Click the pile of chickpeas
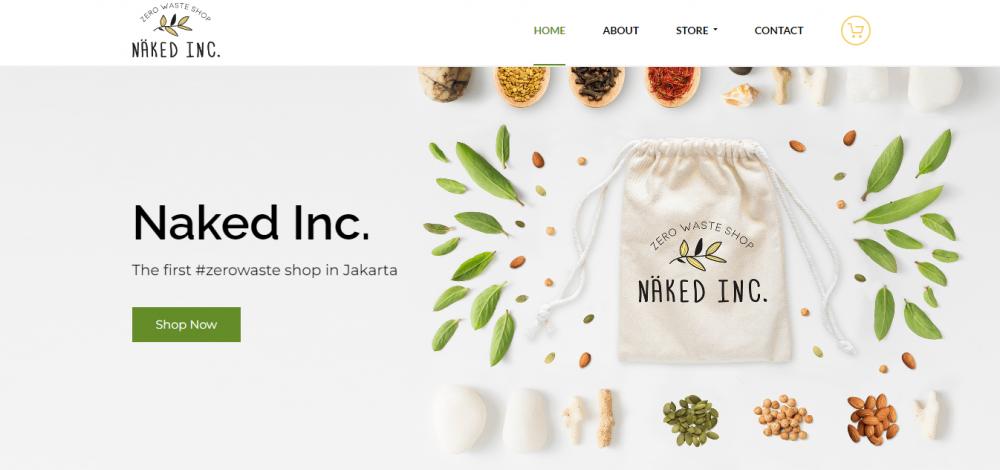This screenshot has width=1000, height=470. click(783, 418)
